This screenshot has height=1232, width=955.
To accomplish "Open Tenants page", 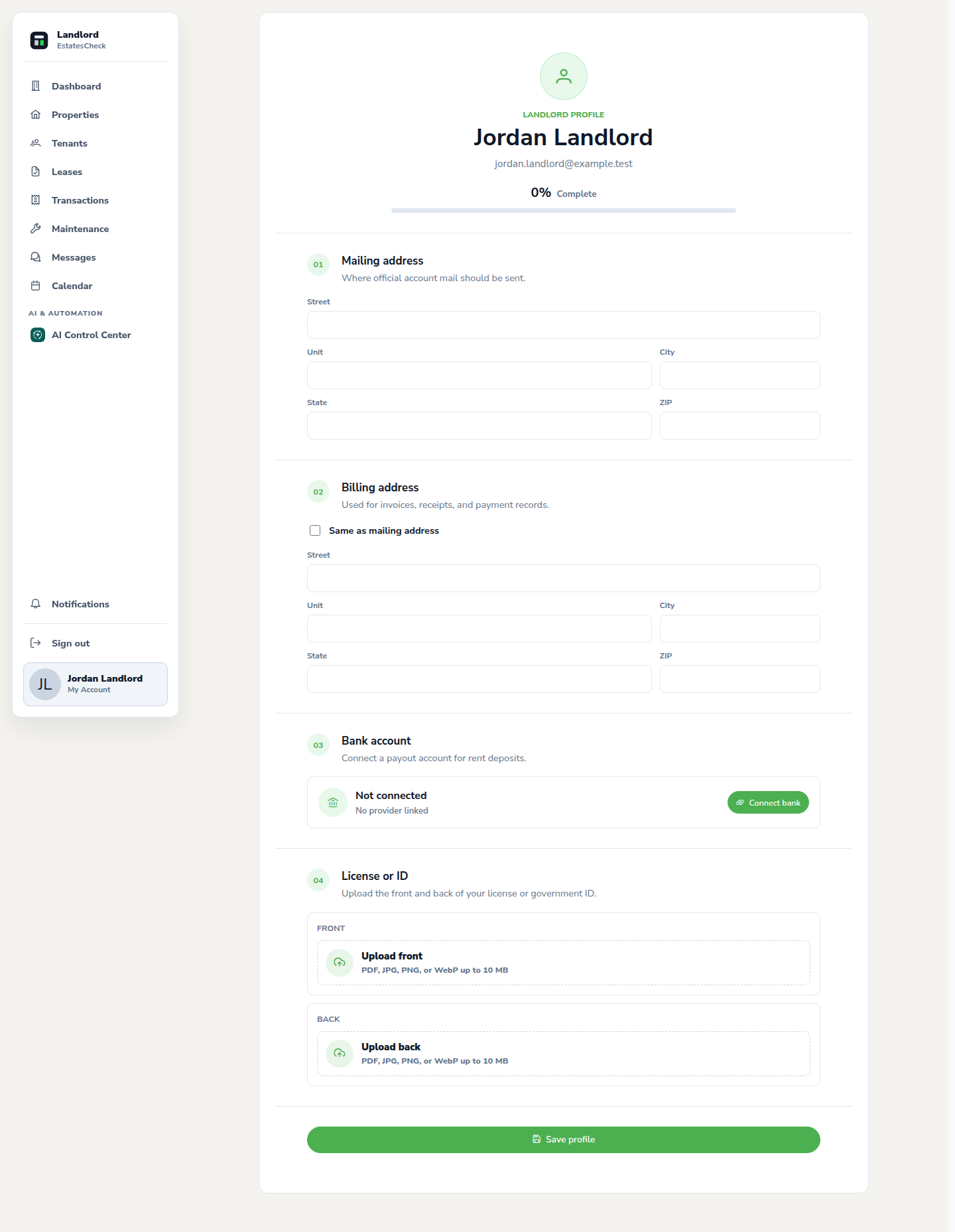I will click(x=95, y=143).
